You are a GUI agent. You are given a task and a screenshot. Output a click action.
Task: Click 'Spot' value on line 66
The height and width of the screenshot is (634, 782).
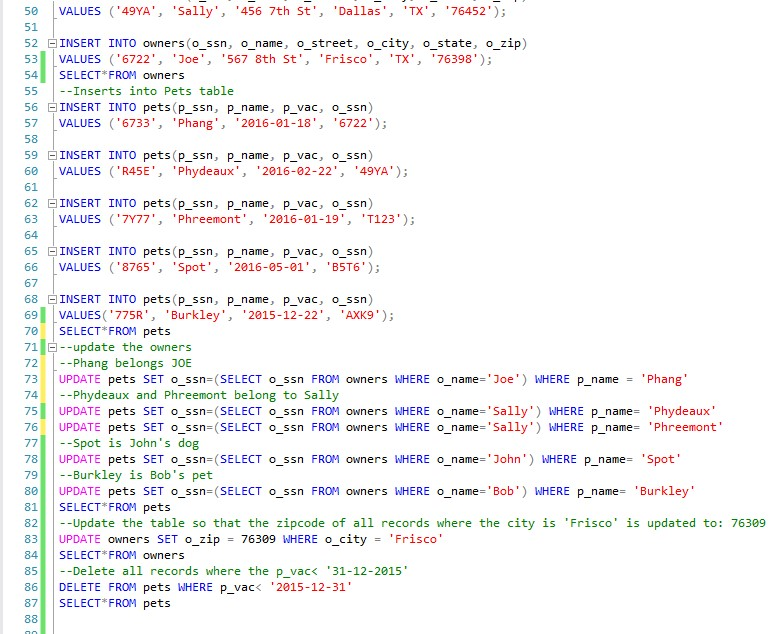pos(192,267)
